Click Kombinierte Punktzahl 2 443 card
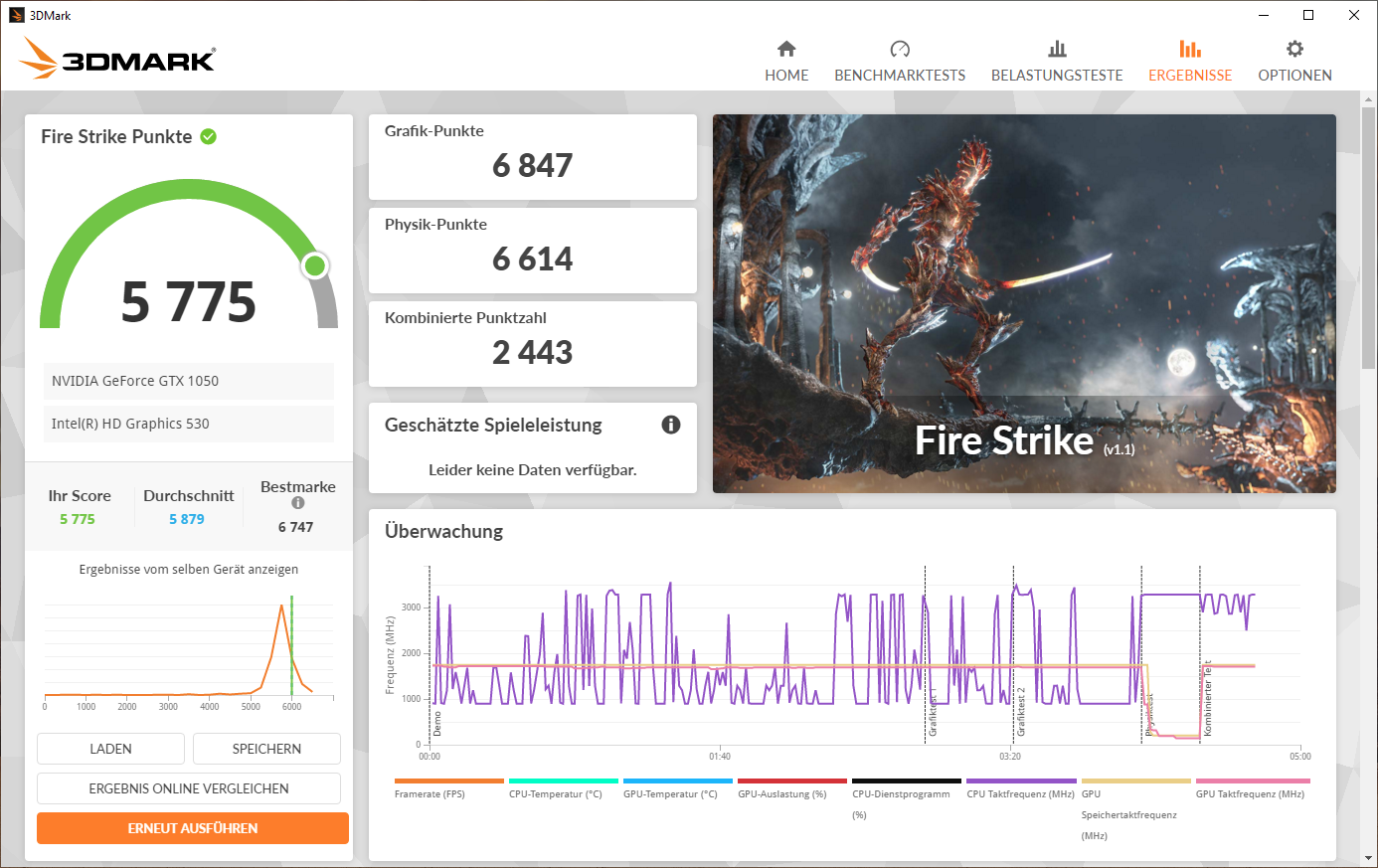The image size is (1378, 868). [533, 344]
